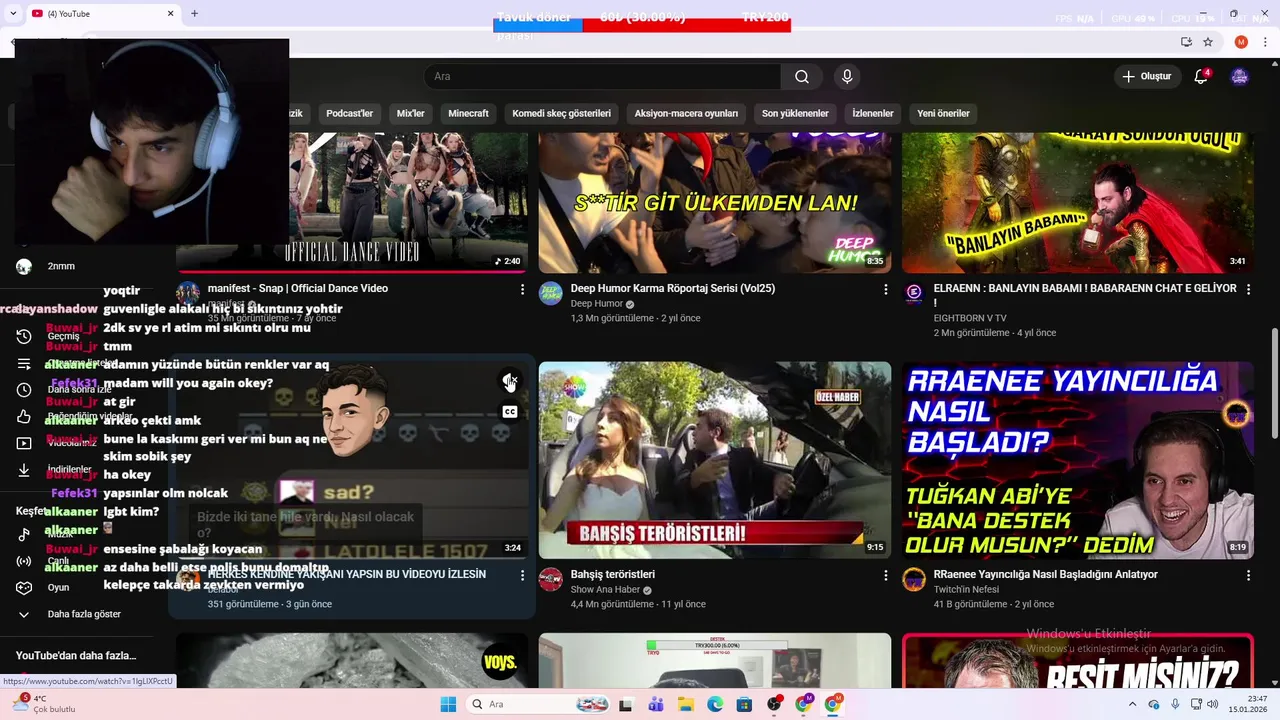This screenshot has width=1280, height=720.
Task: Click the Windows Start button
Action: tap(448, 704)
